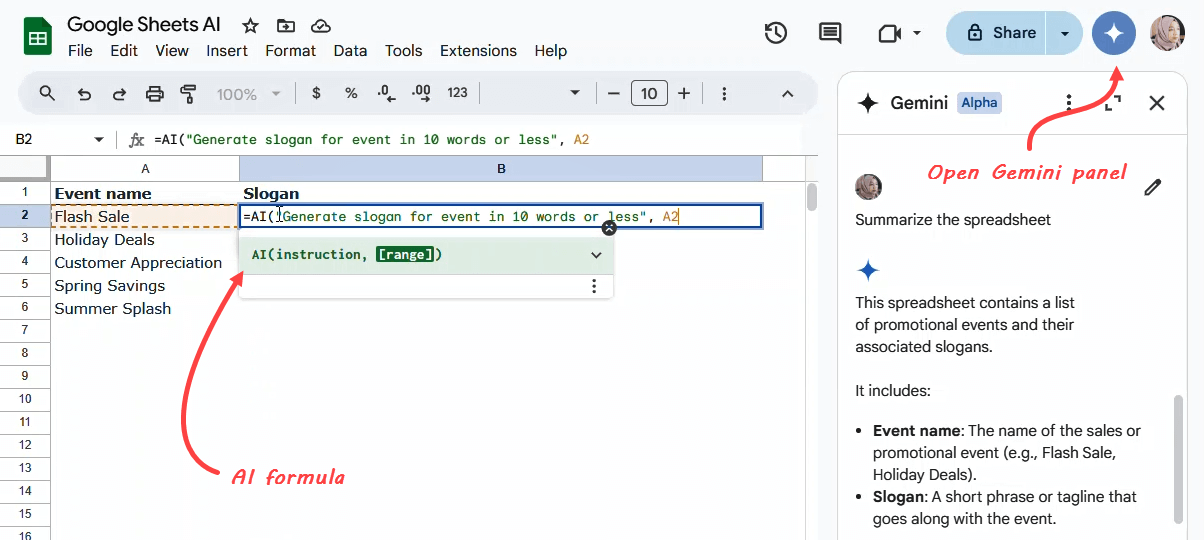The height and width of the screenshot is (540, 1204).
Task: Click the undo arrow in toolbar
Action: [85, 94]
